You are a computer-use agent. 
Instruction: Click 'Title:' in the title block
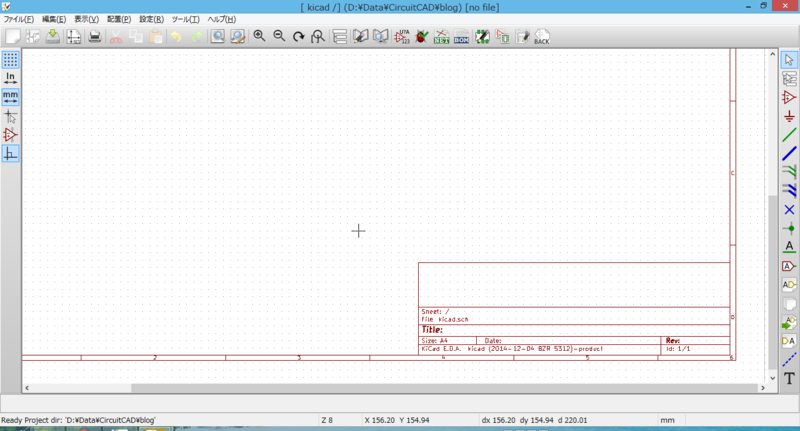(432, 329)
